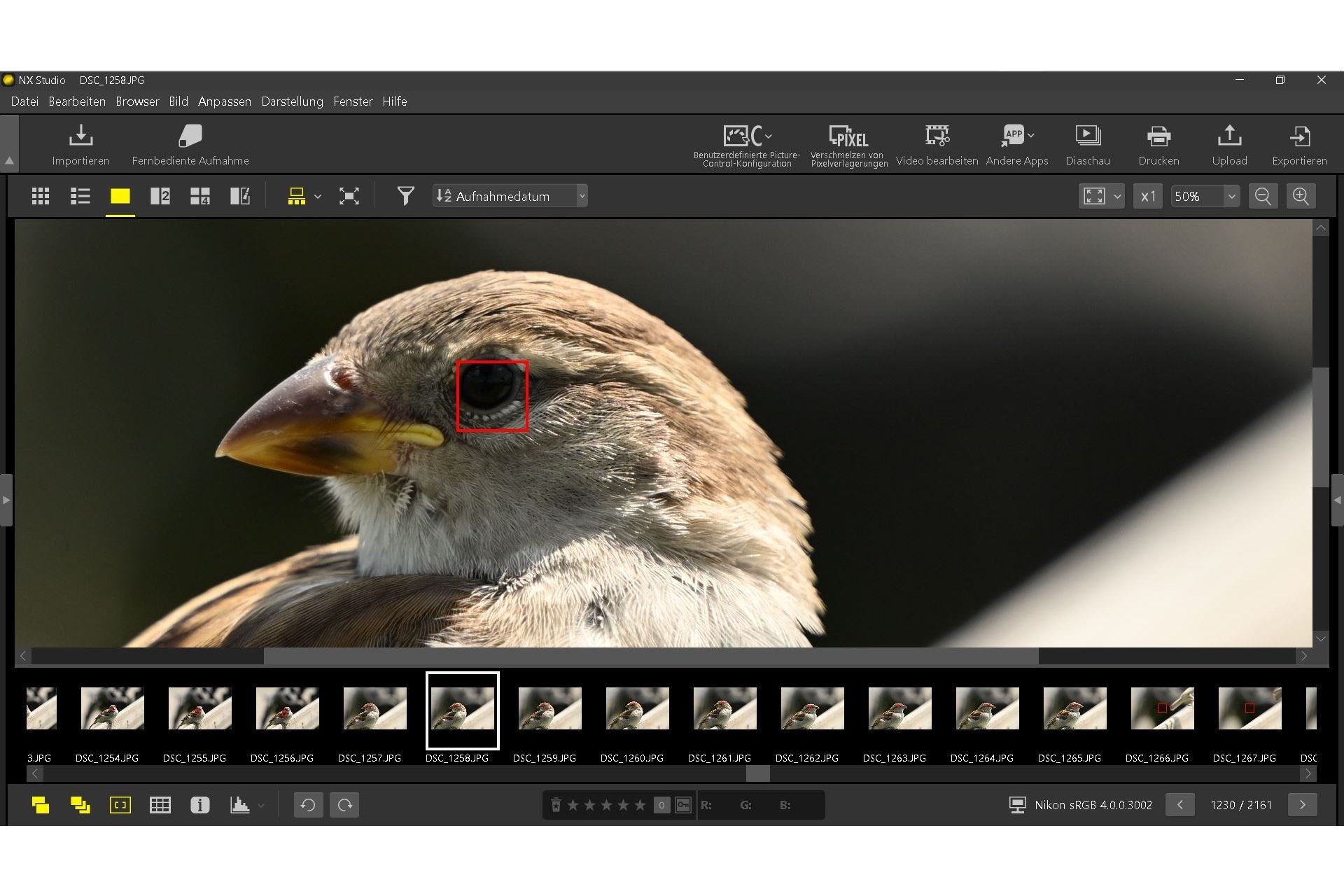
Task: Select the four-image compare view
Action: point(200,196)
